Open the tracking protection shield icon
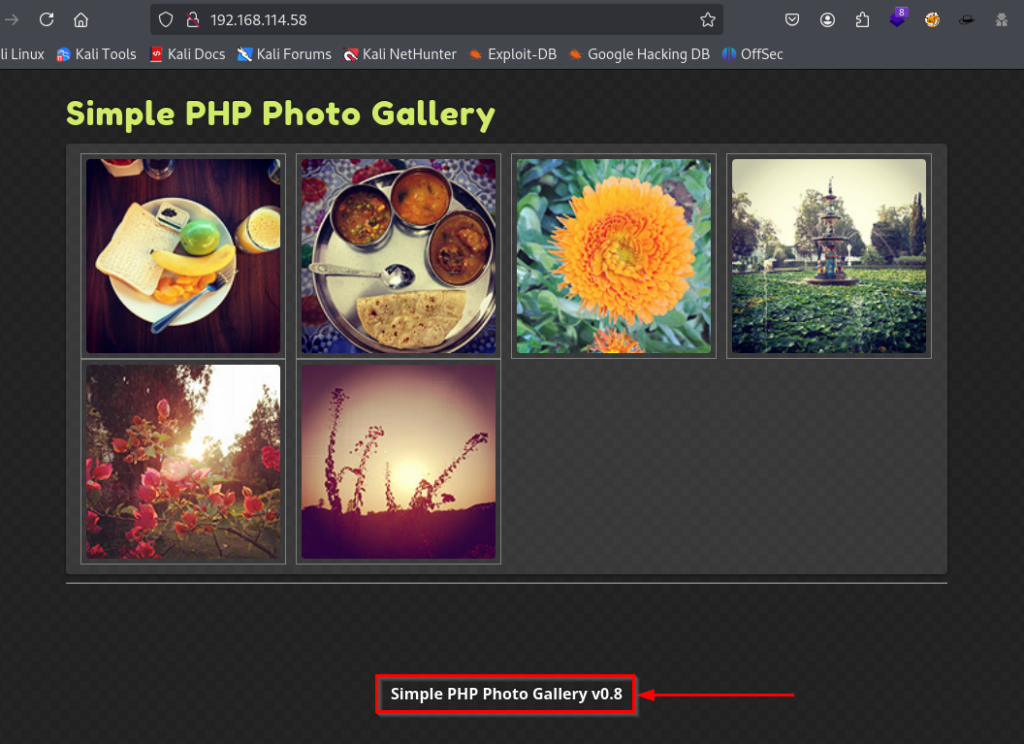 pos(166,20)
